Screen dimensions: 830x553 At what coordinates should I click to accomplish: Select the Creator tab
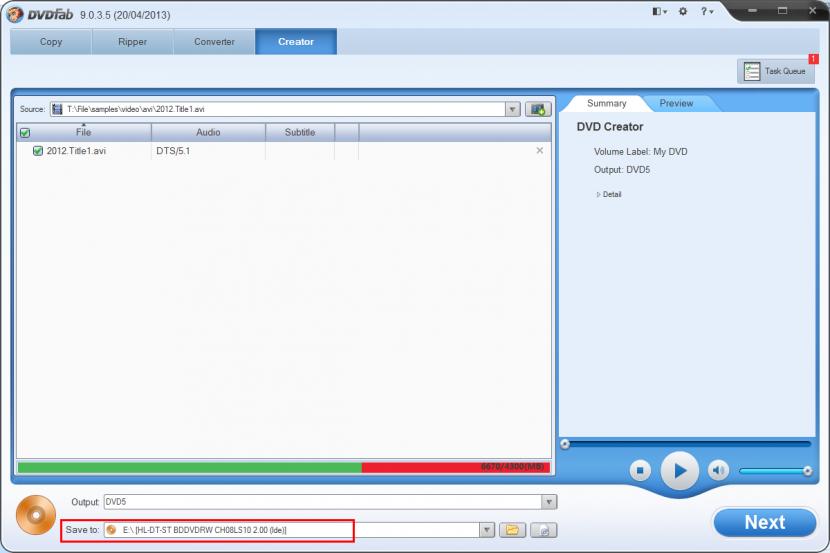296,42
